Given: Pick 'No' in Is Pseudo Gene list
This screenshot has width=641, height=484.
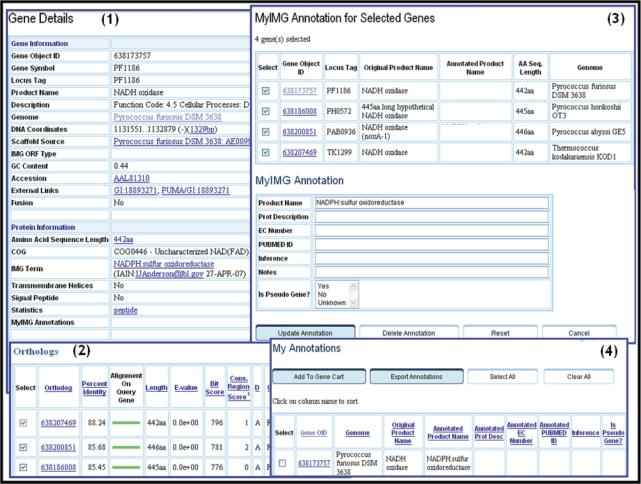Looking at the screenshot, I should (x=321, y=294).
